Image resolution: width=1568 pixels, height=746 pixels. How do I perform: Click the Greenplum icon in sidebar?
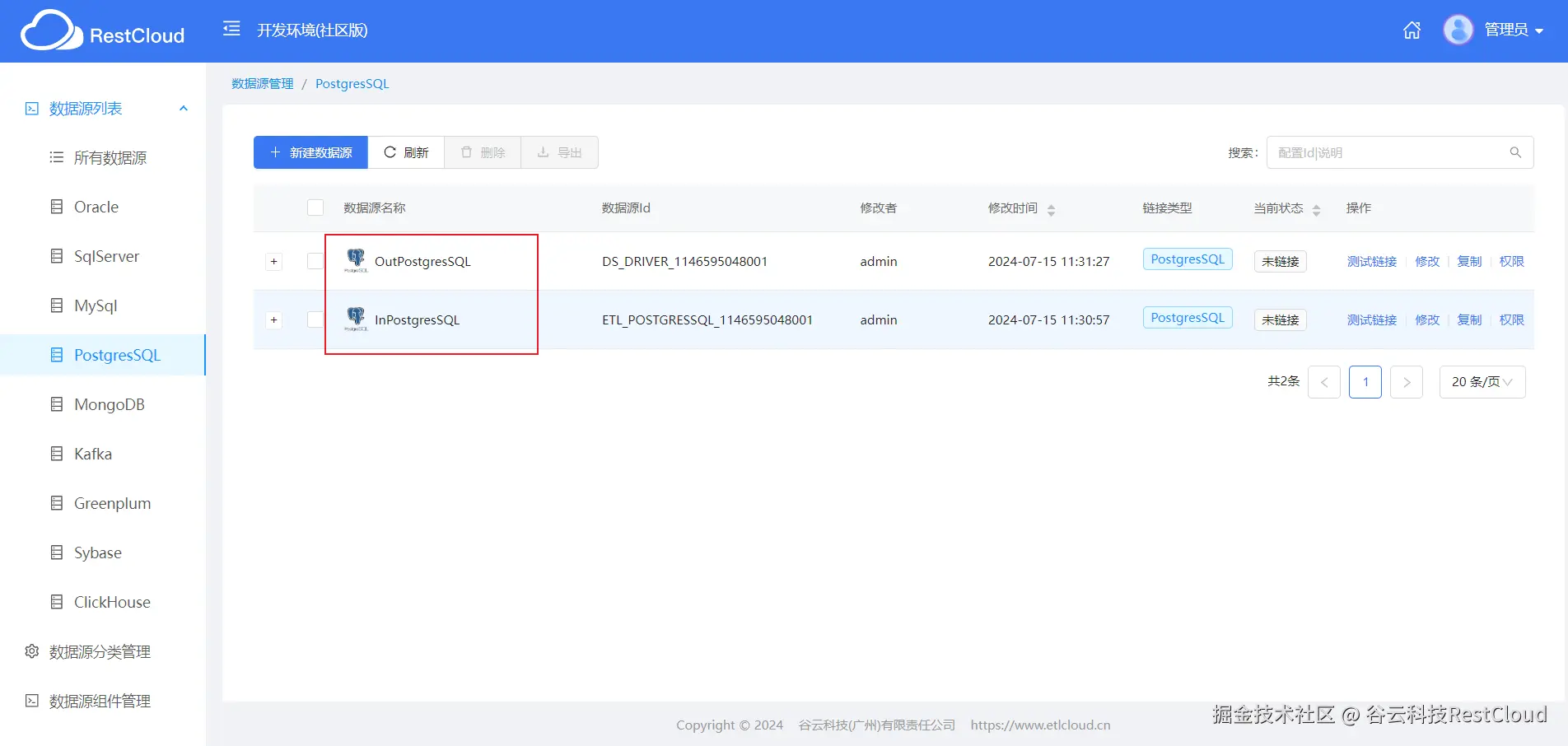coord(57,503)
